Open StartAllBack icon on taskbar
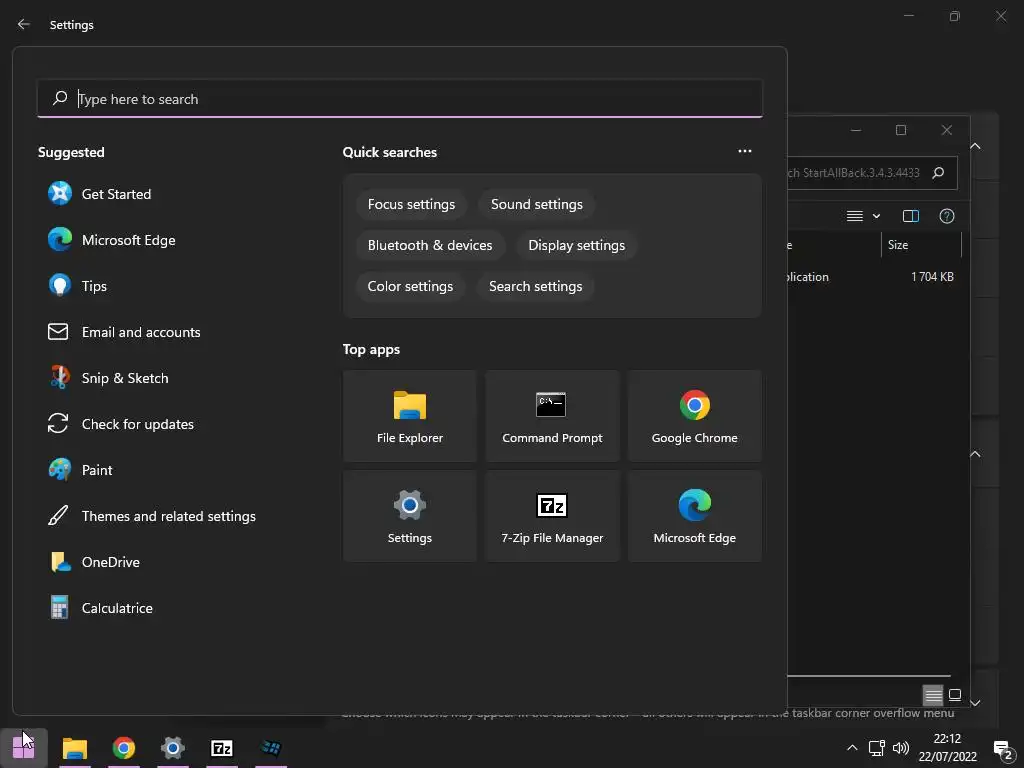The height and width of the screenshot is (768, 1024). [x=270, y=748]
